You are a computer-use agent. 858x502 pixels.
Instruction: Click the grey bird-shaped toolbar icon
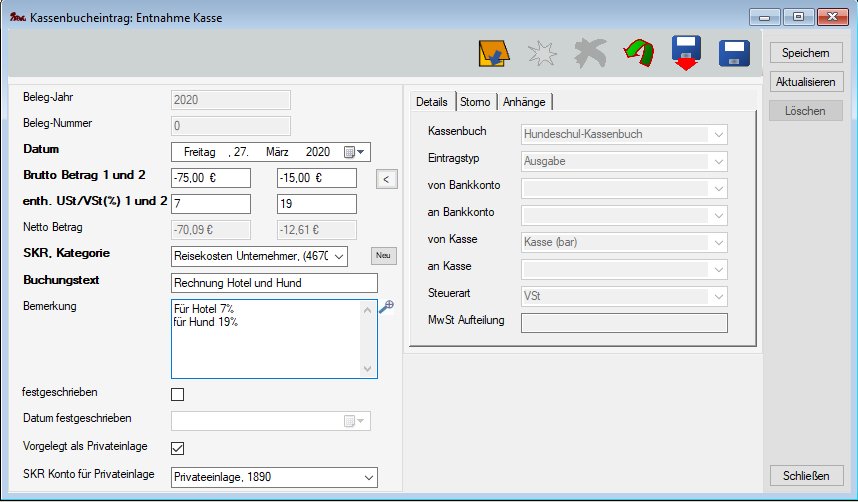coord(590,54)
